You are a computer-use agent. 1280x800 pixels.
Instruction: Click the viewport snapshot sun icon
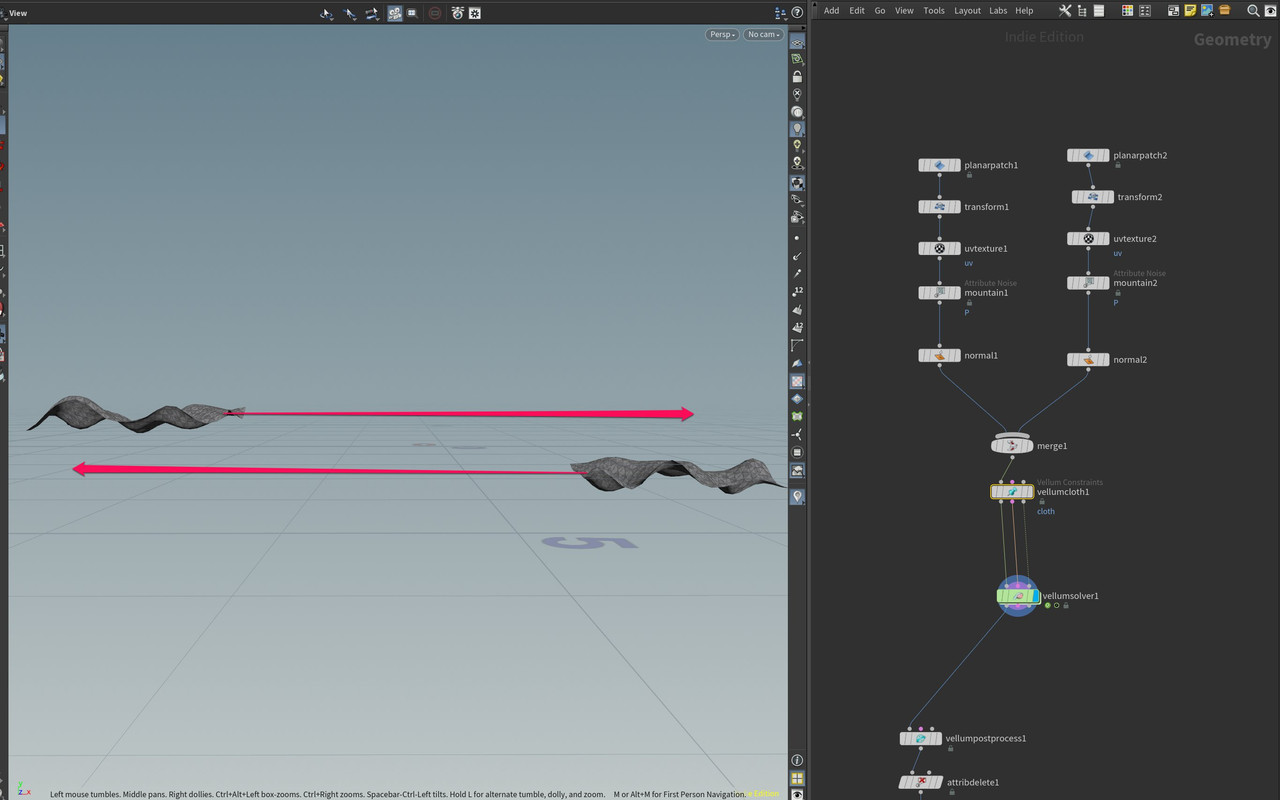click(x=475, y=13)
